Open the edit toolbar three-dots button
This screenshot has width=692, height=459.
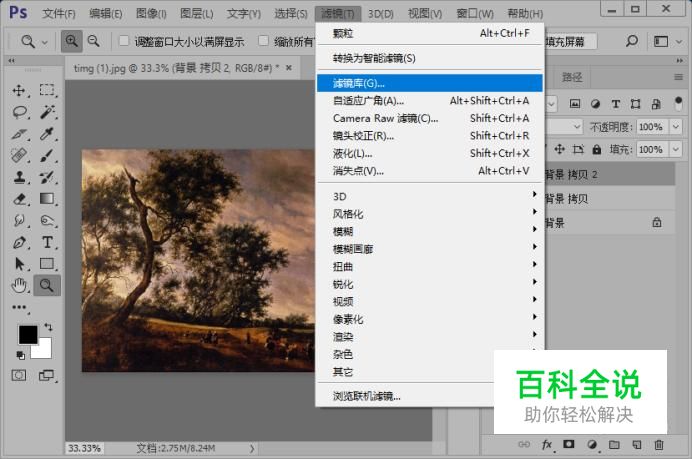(x=19, y=307)
